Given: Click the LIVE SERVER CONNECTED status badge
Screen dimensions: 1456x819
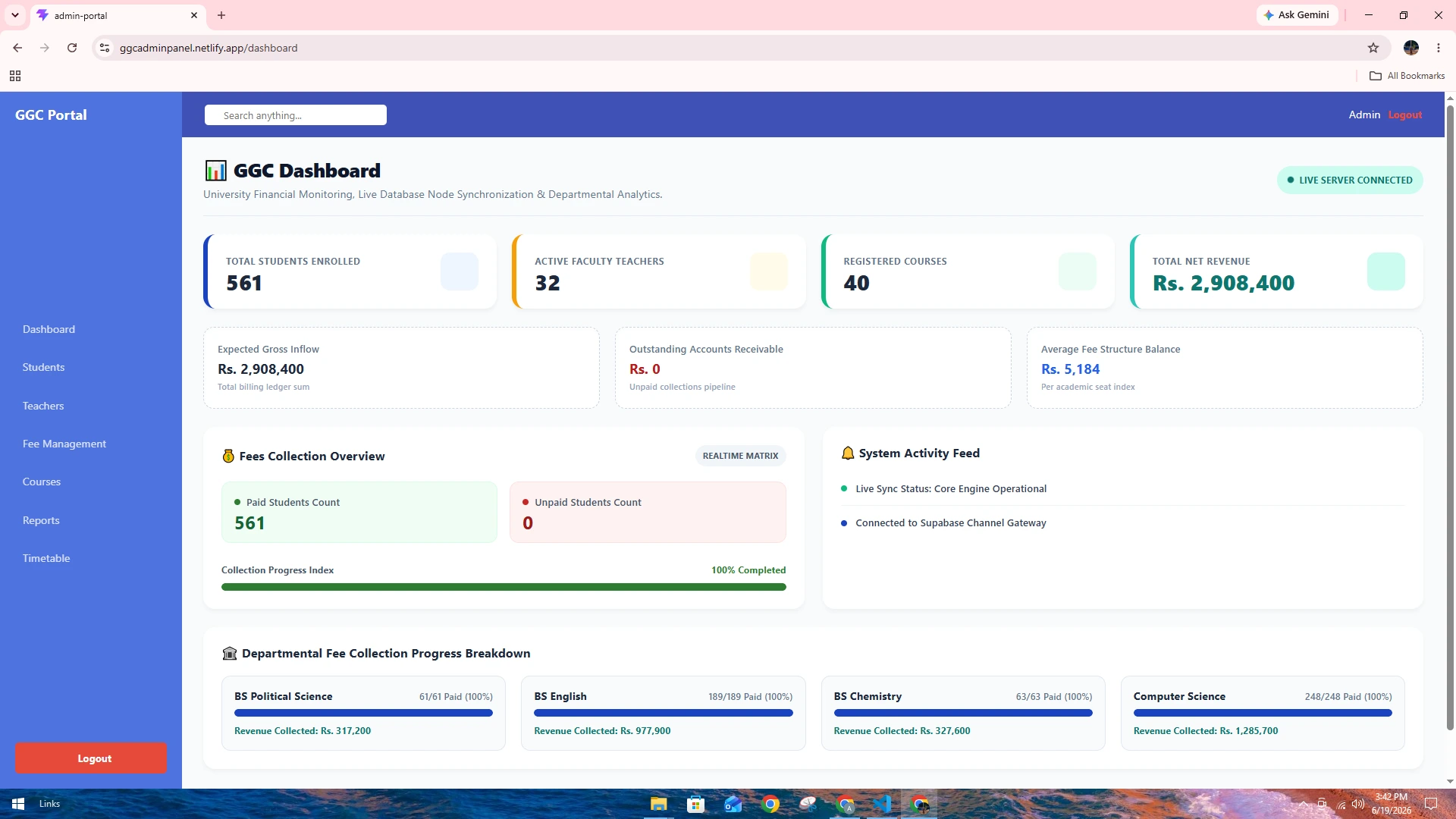Looking at the screenshot, I should [1350, 180].
